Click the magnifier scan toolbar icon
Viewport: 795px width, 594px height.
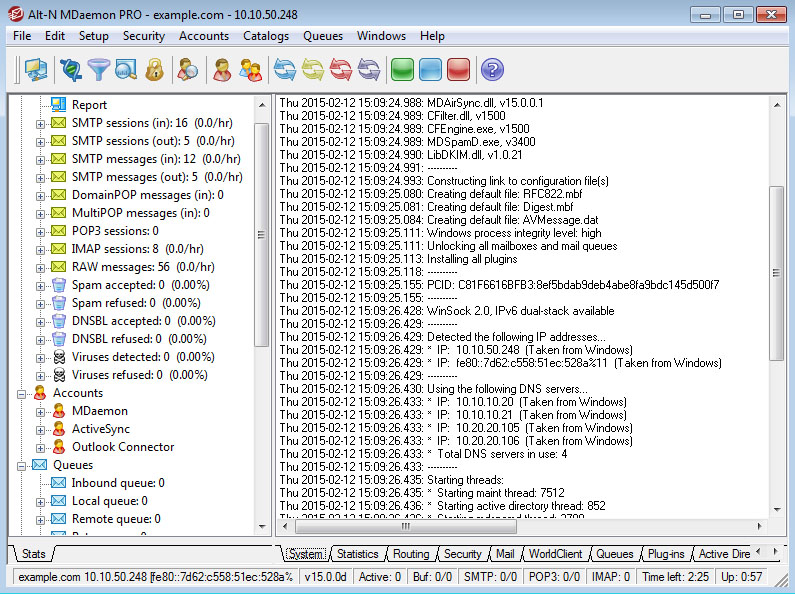click(126, 70)
